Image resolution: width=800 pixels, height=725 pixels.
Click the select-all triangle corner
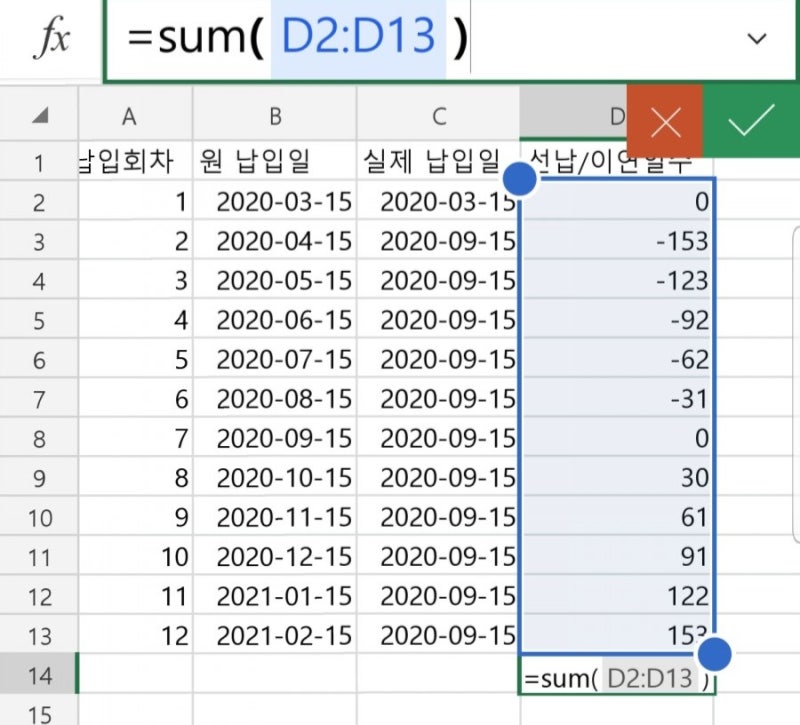click(39, 115)
